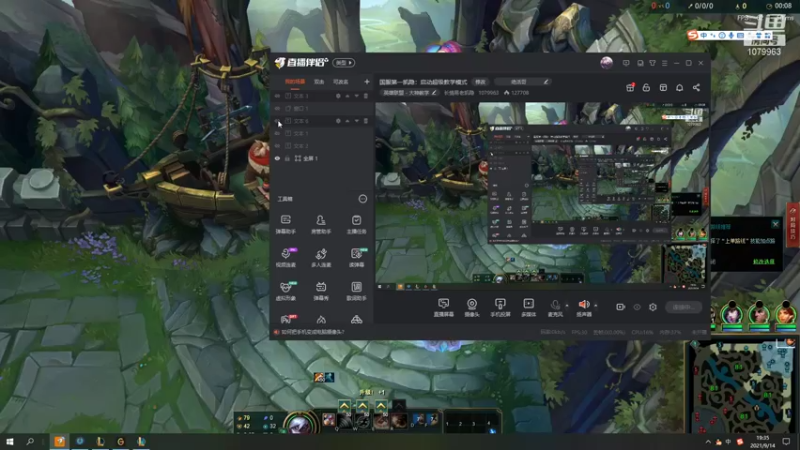The image size is (800, 450).
Task: Move 文本 6 source down
Action: click(x=357, y=121)
